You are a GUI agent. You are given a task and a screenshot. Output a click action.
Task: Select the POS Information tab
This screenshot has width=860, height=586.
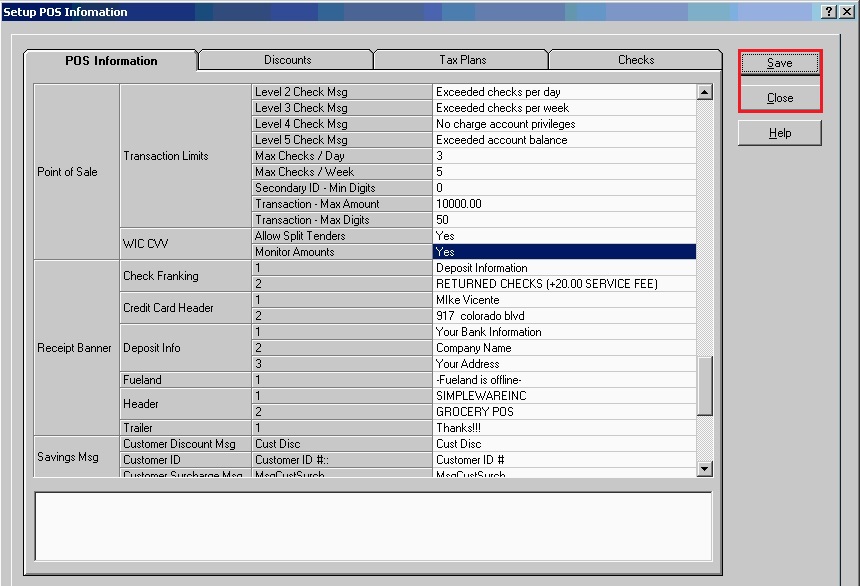coord(111,60)
